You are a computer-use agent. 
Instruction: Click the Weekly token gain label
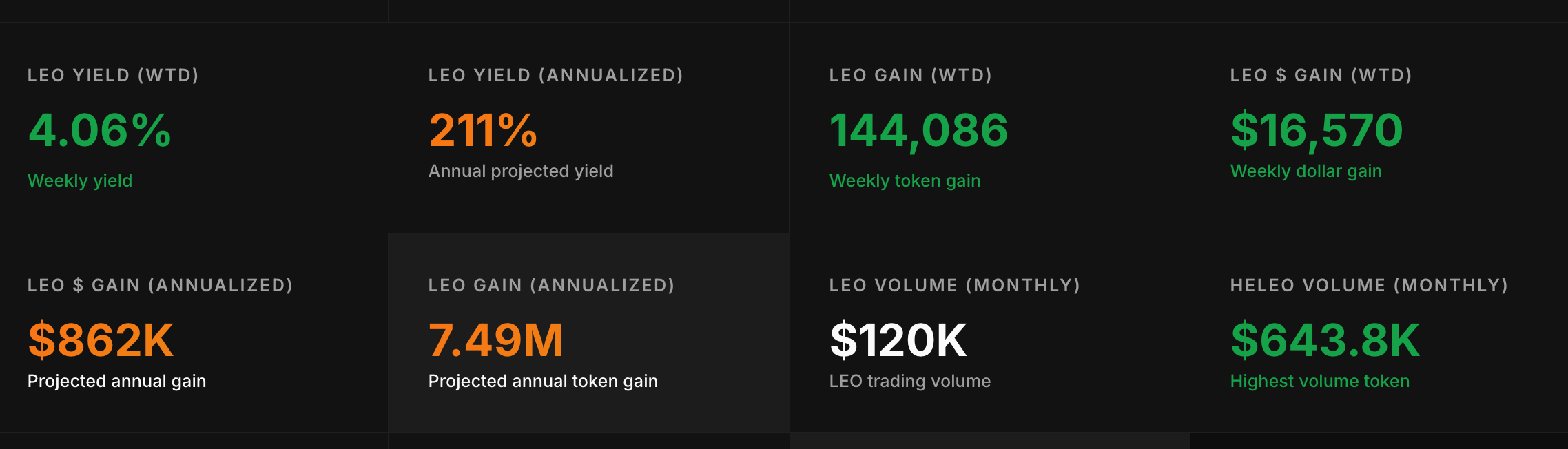click(x=905, y=180)
